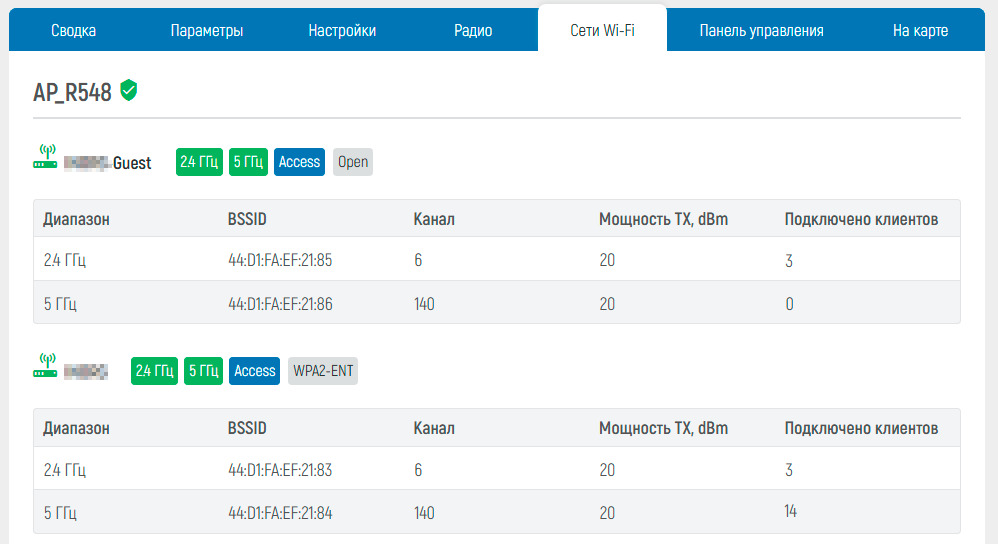The width and height of the screenshot is (998, 544).
Task: Select BSSID 44:D1:FA:EF:21:86
Action: click(280, 303)
